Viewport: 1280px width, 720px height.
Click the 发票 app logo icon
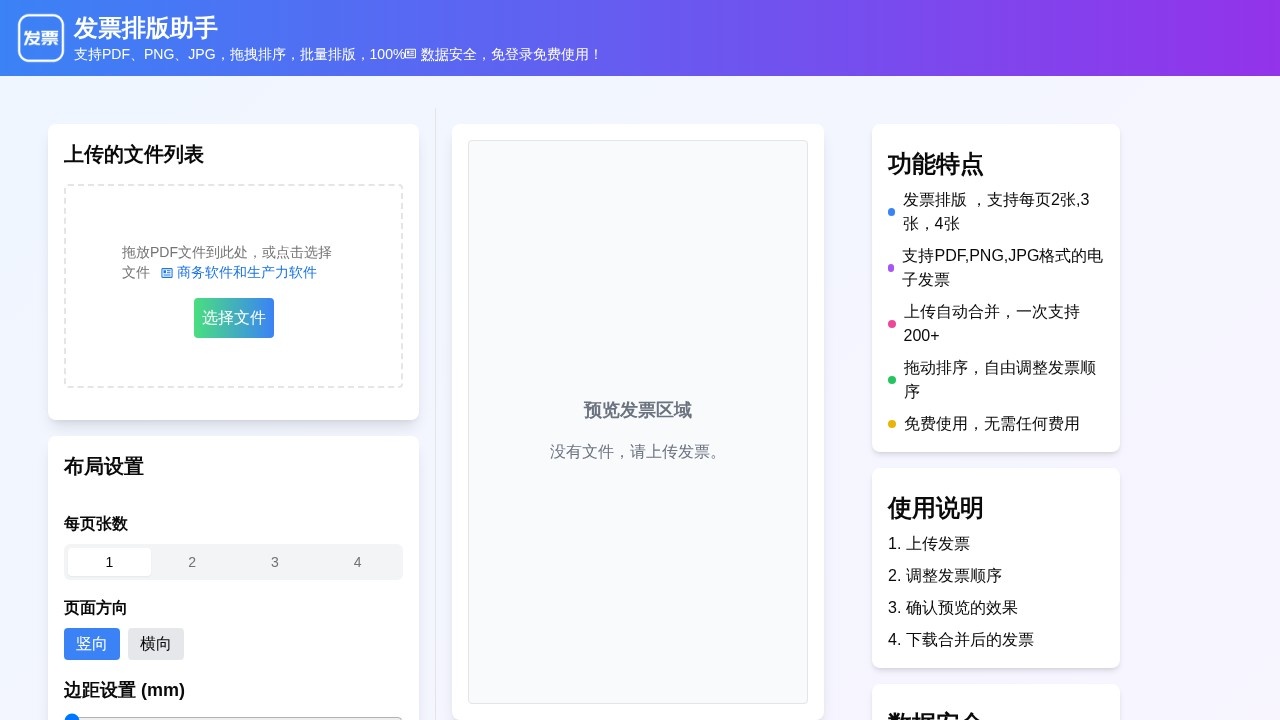point(41,38)
